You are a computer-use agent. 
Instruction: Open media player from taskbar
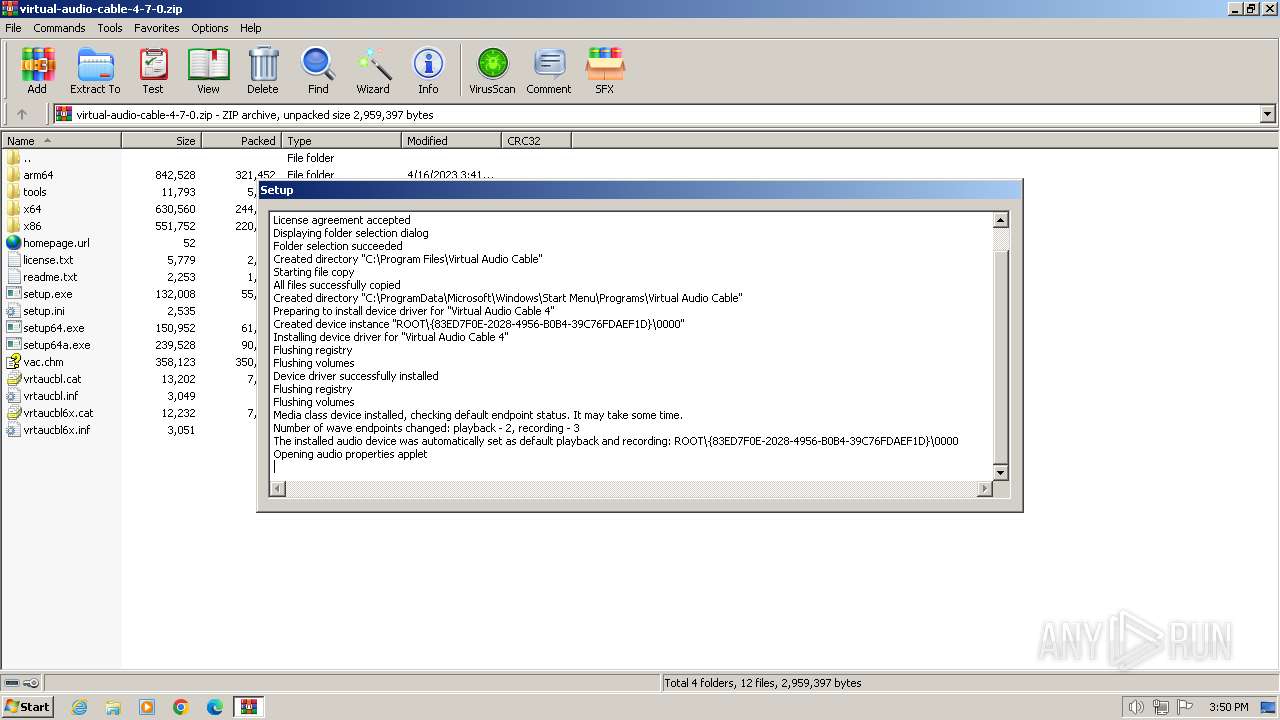[147, 707]
